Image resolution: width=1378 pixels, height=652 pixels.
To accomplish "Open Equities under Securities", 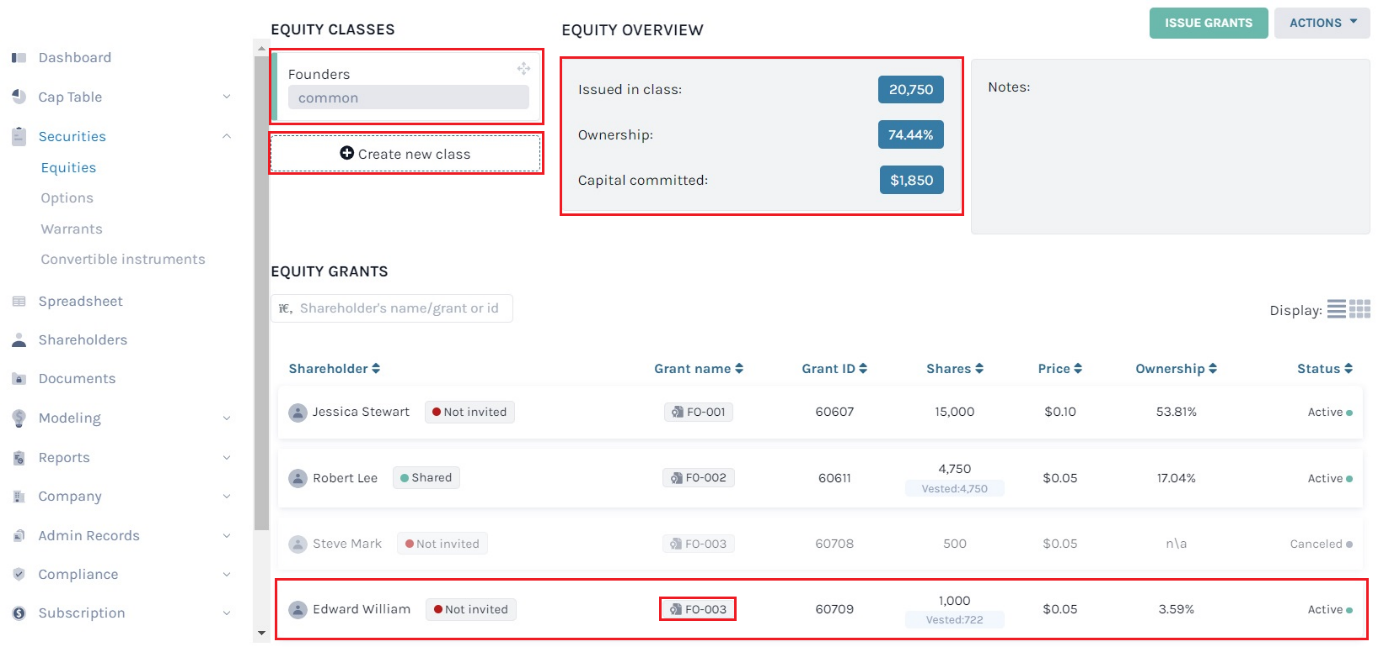I will (x=68, y=167).
